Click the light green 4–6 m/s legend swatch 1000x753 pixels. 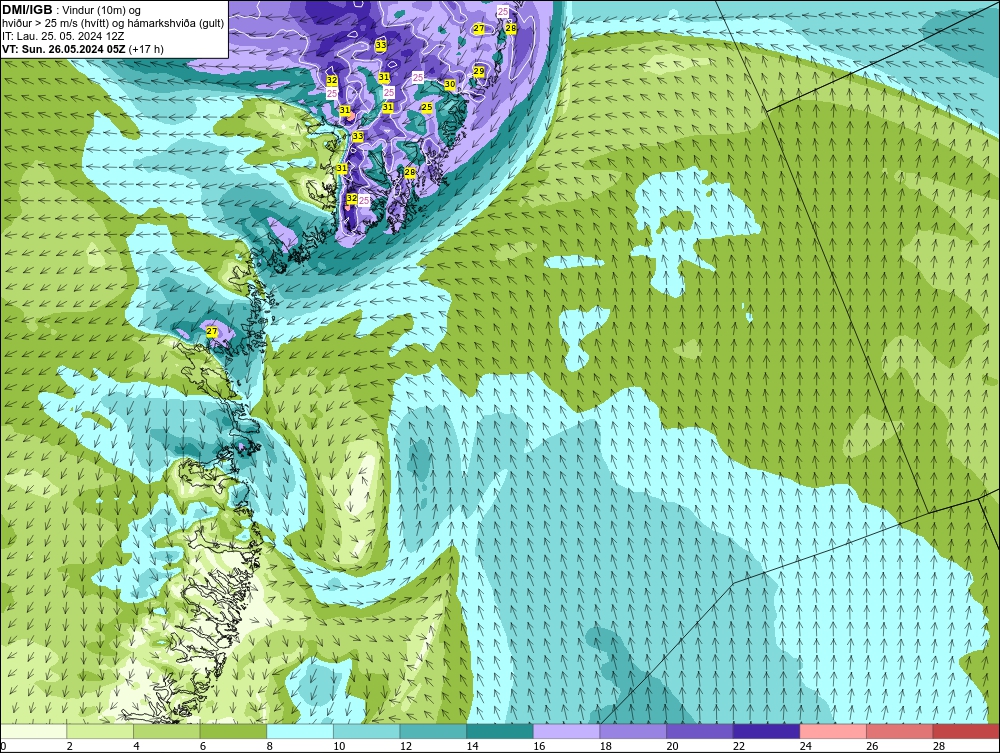click(x=166, y=731)
